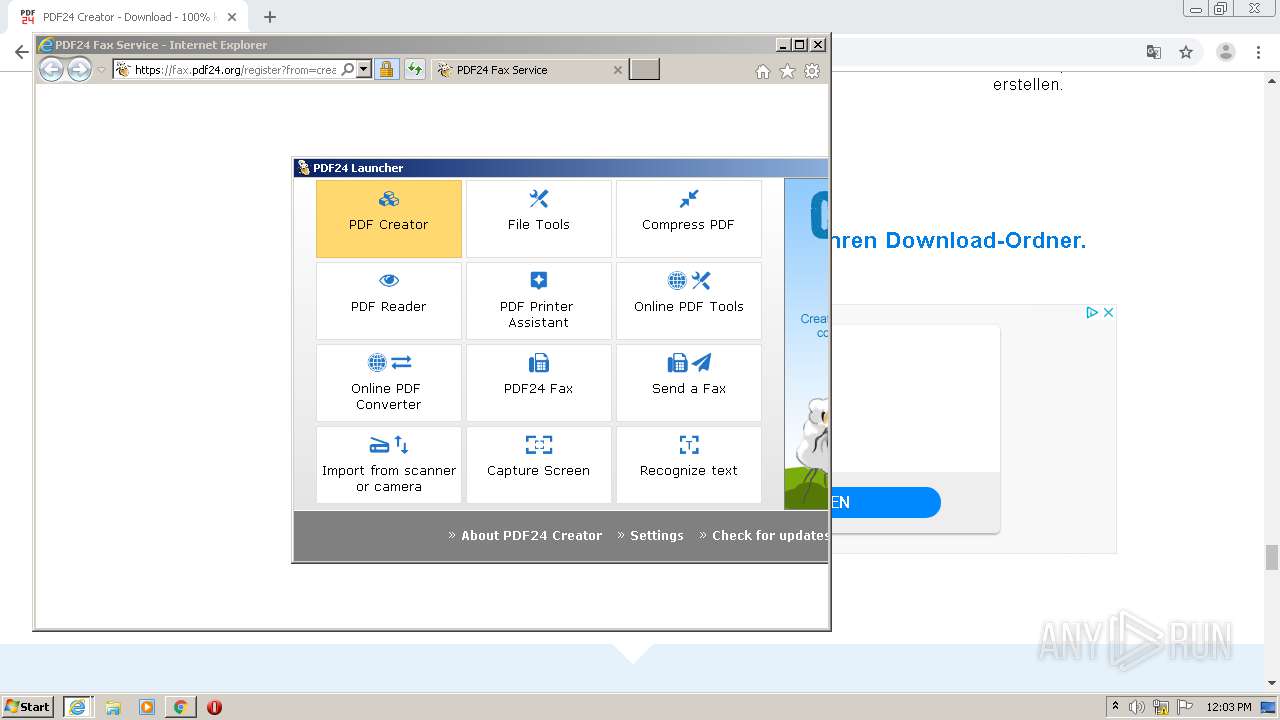1280x720 pixels.
Task: Click the blue ad button
Action: 886,502
